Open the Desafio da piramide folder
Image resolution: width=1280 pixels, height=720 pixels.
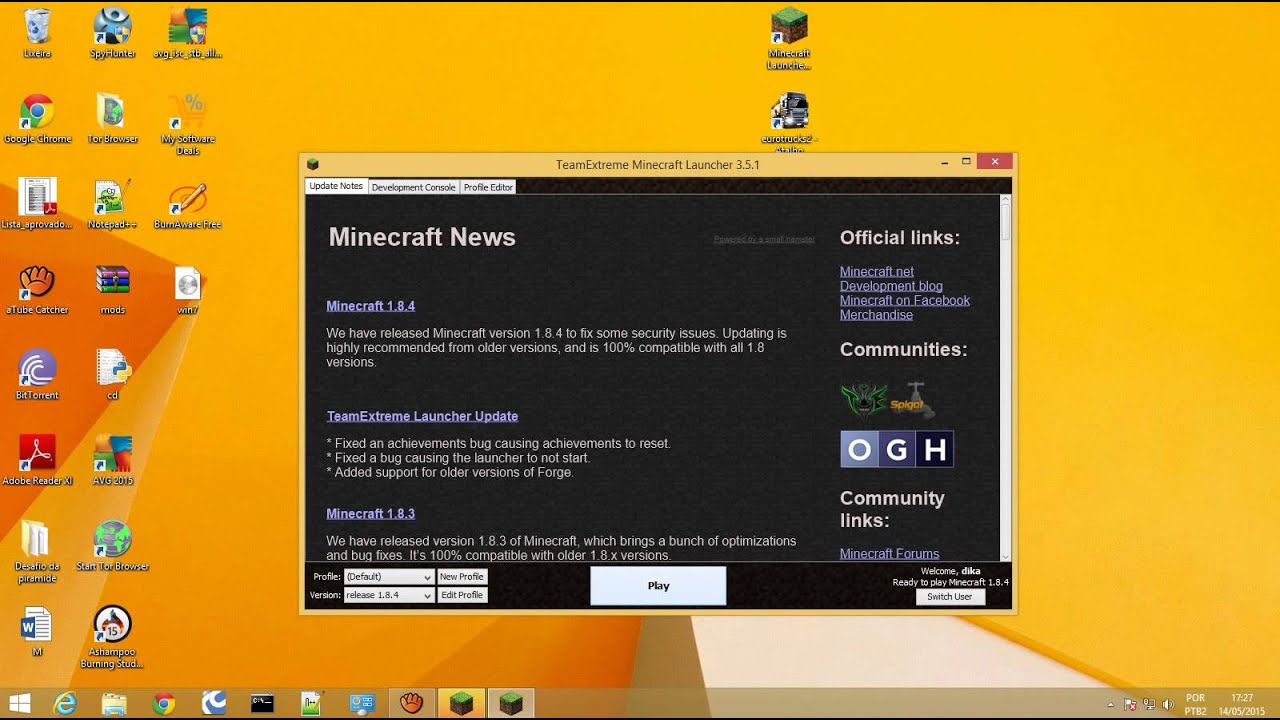37,552
